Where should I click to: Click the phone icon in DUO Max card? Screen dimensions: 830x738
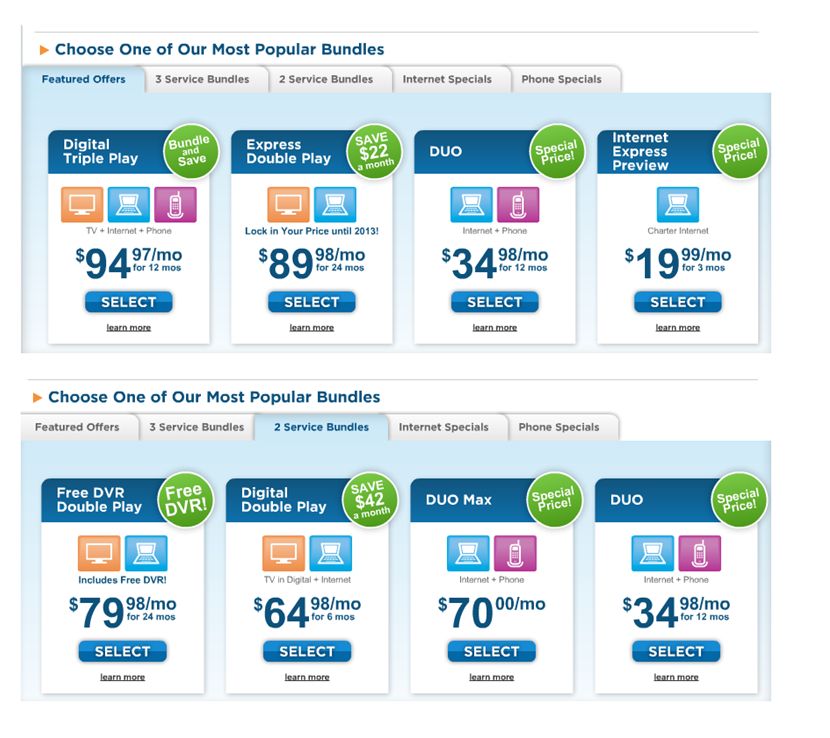pos(515,553)
